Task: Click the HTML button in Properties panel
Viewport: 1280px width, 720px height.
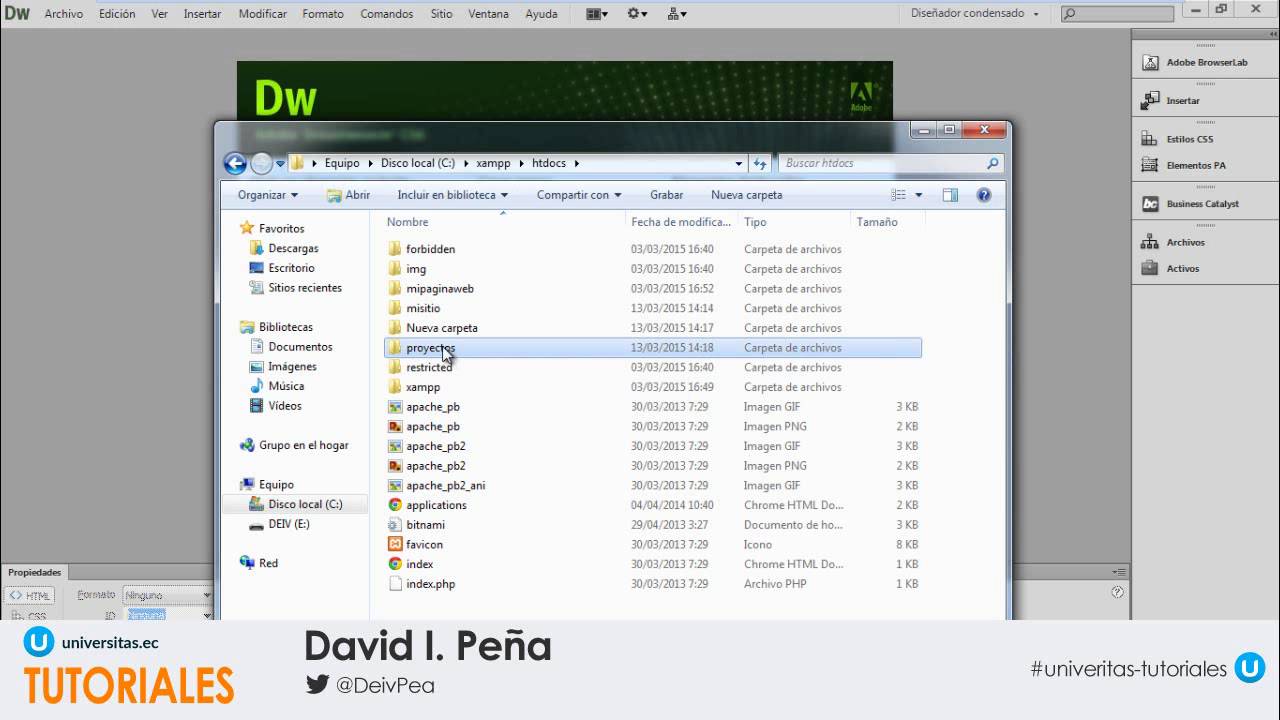Action: click(x=30, y=595)
